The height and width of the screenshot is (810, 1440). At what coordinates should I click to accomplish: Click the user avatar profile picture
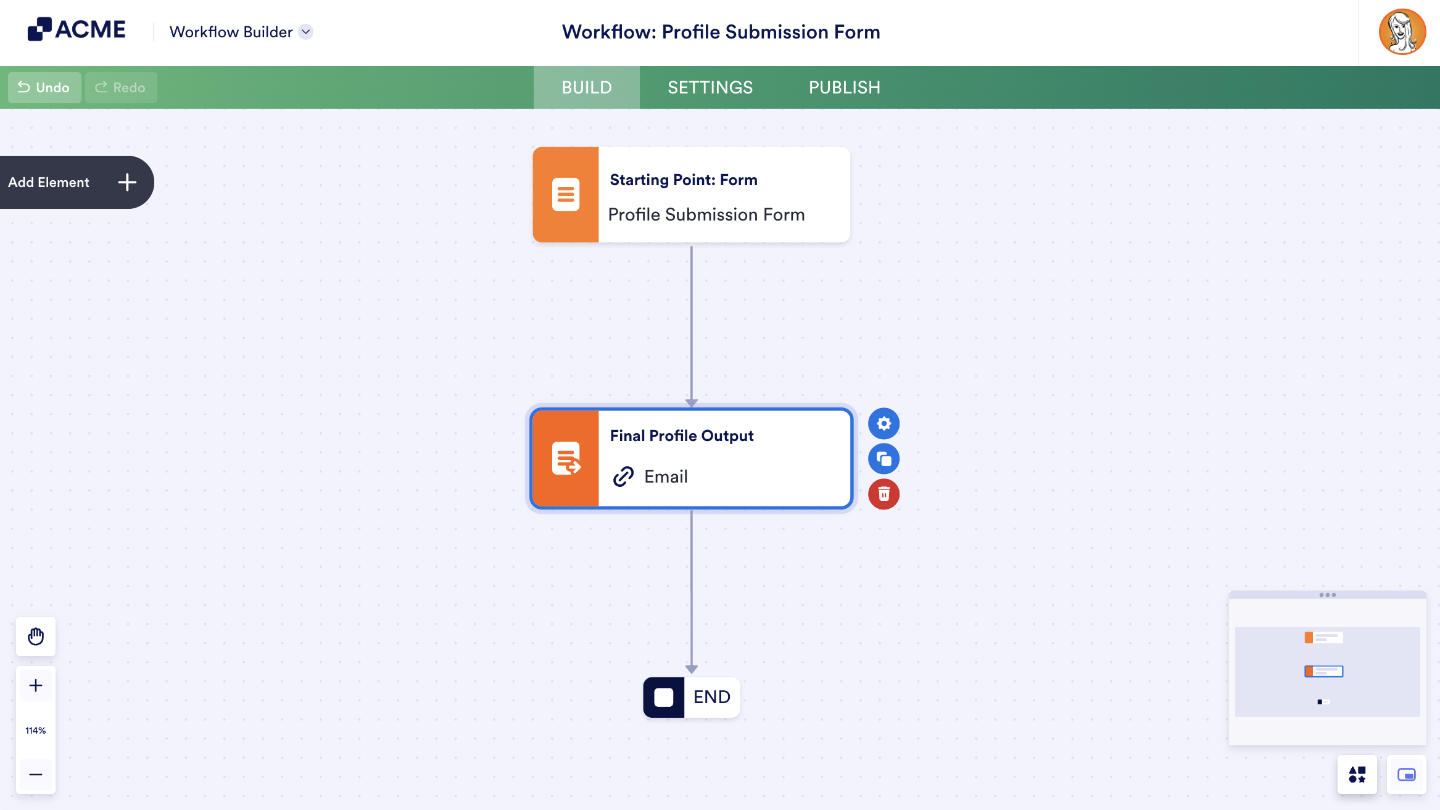[x=1402, y=32]
